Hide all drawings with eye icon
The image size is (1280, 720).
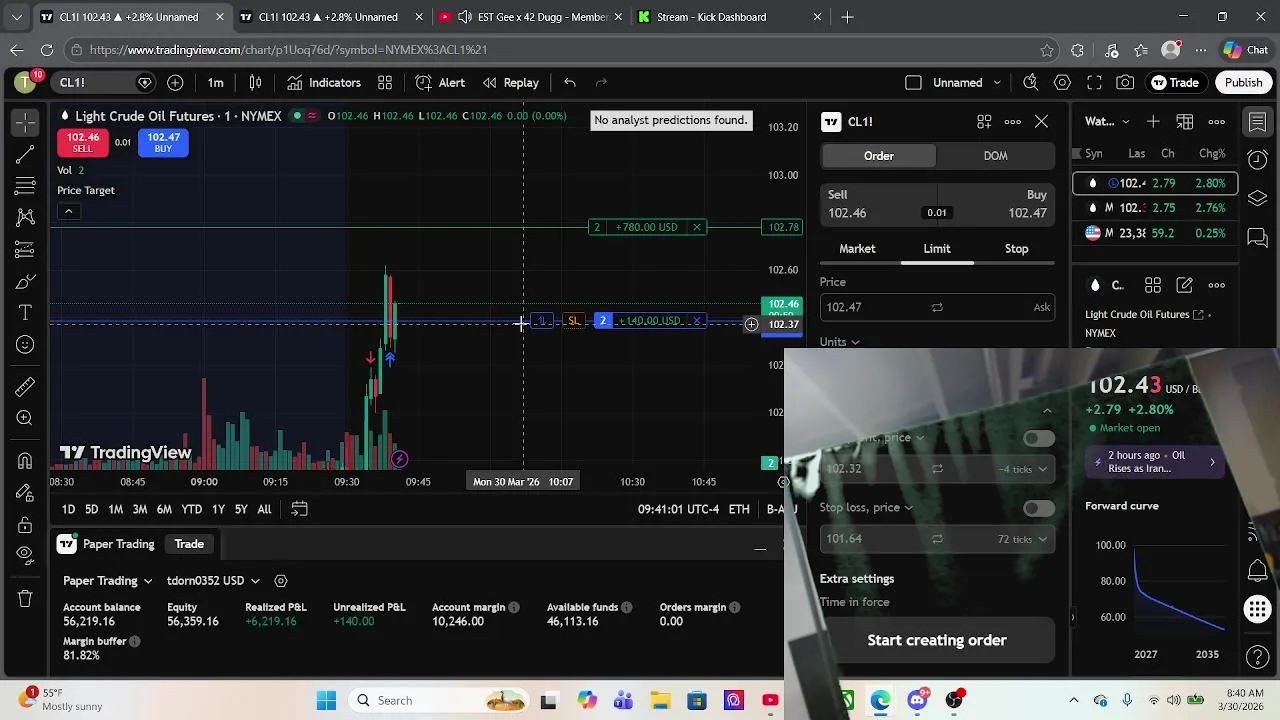point(26,555)
